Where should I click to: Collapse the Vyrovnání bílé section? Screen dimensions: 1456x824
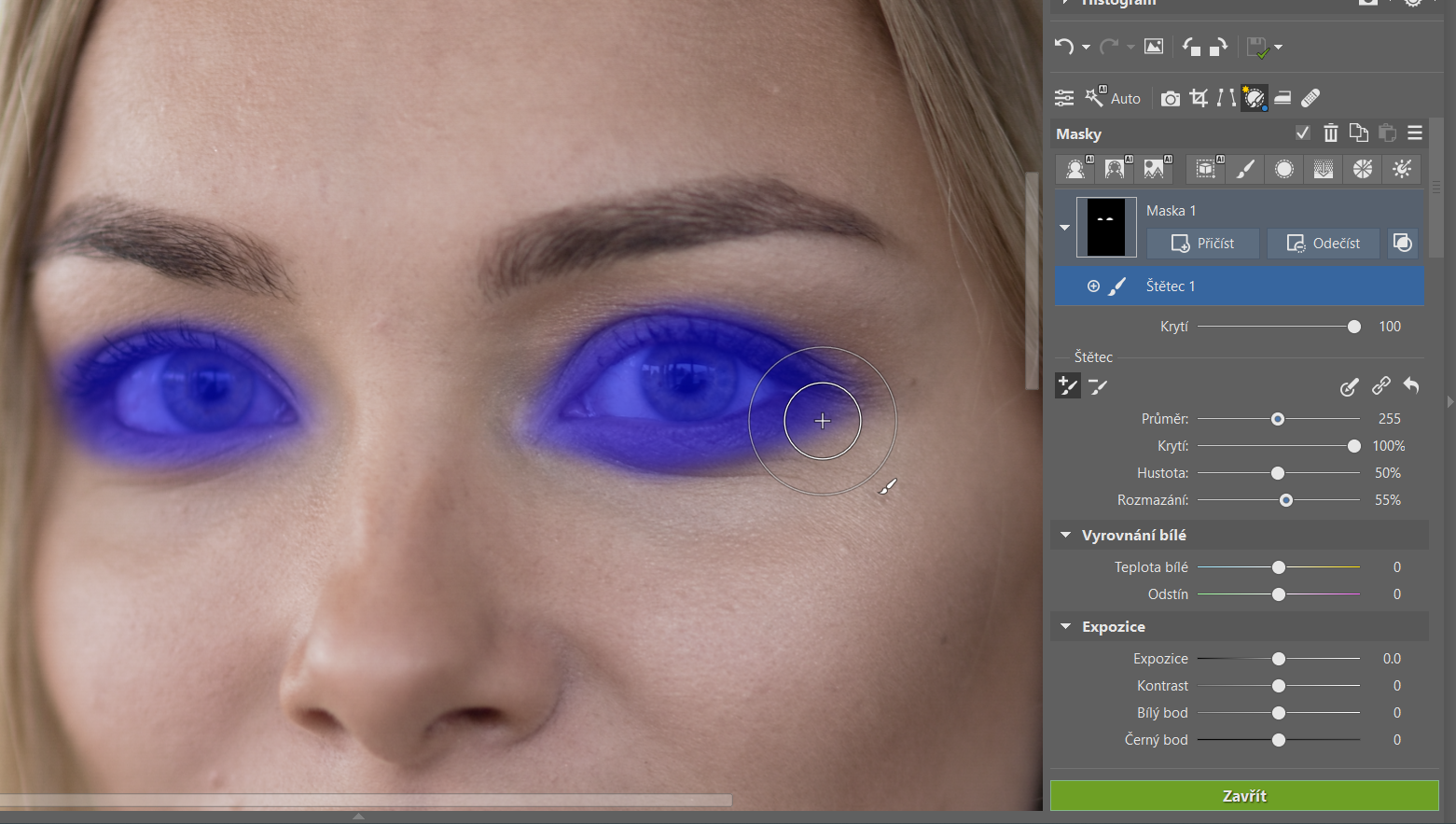1065,536
